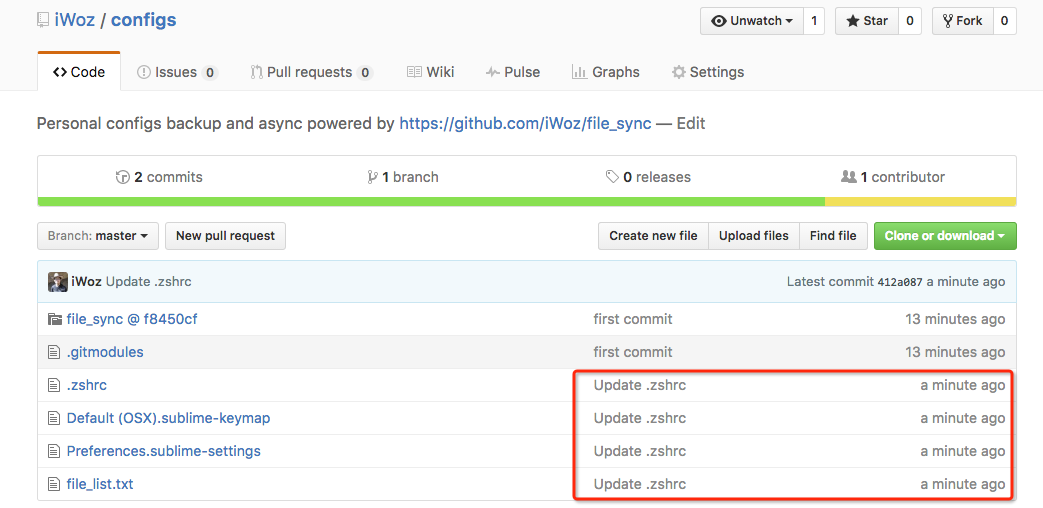The height and width of the screenshot is (508, 1043).
Task: Edit the repository description
Action: (x=691, y=124)
